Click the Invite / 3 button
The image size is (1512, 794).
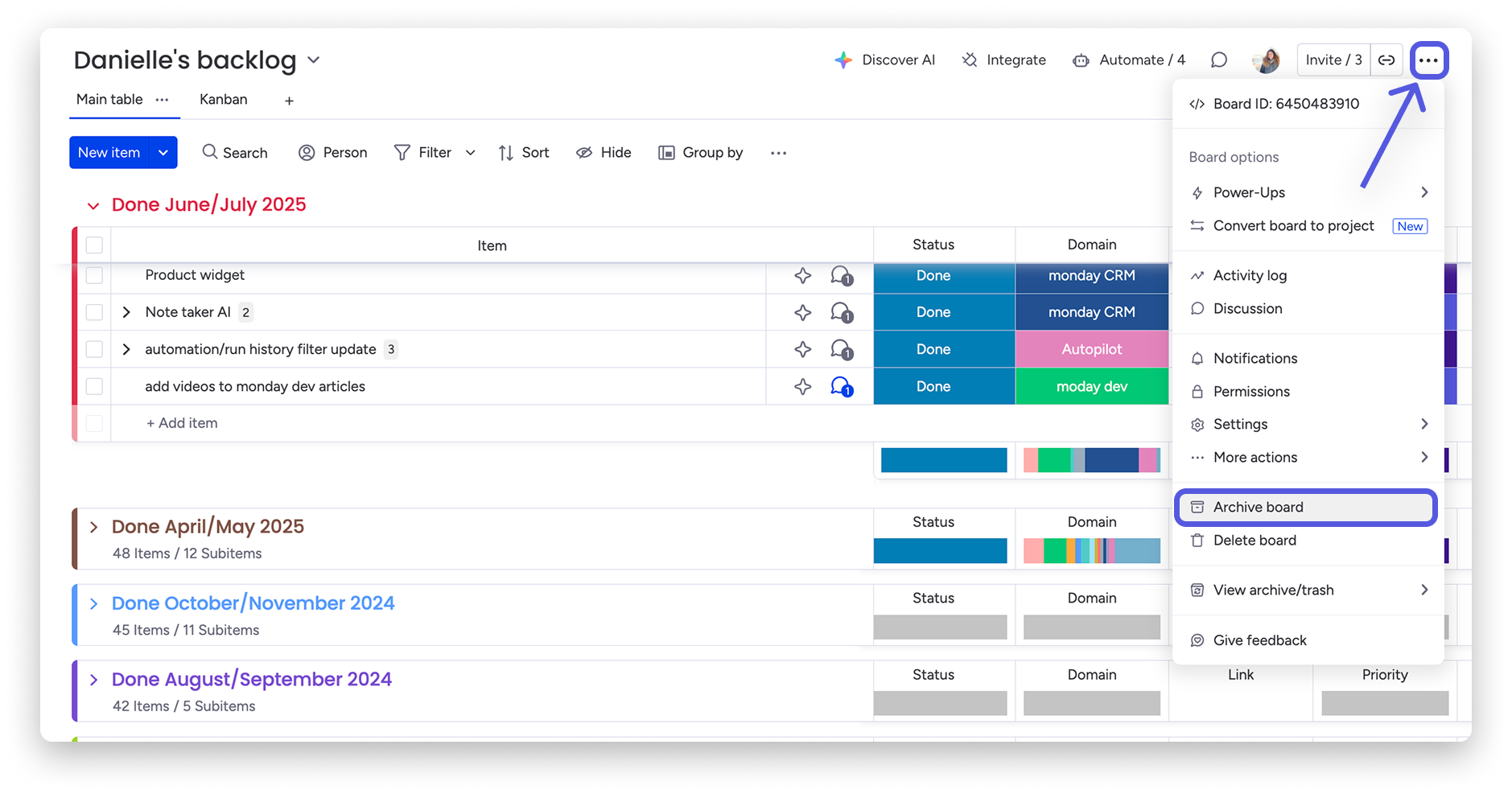point(1333,60)
